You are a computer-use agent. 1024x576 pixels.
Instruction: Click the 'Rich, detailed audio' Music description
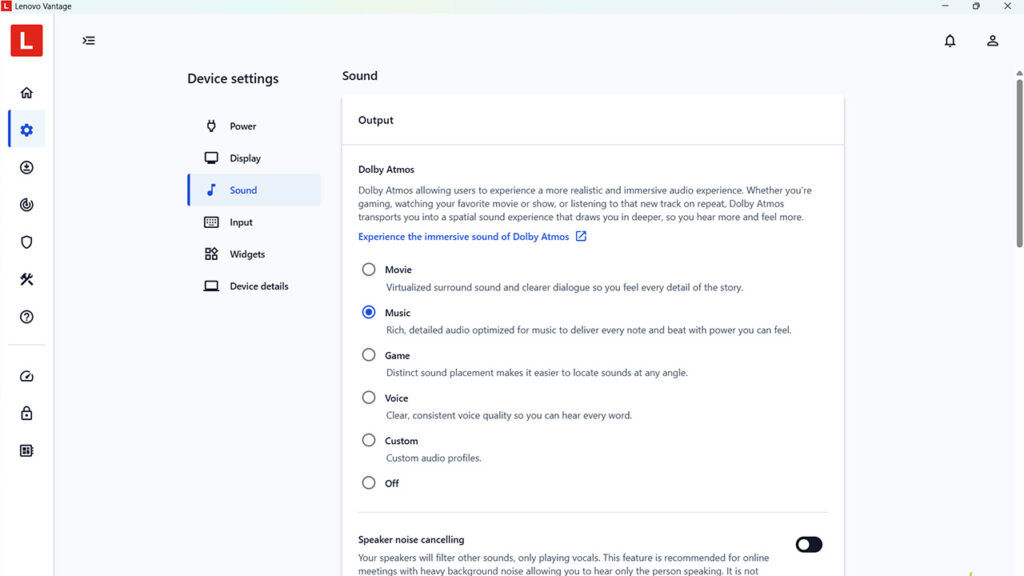tap(588, 330)
